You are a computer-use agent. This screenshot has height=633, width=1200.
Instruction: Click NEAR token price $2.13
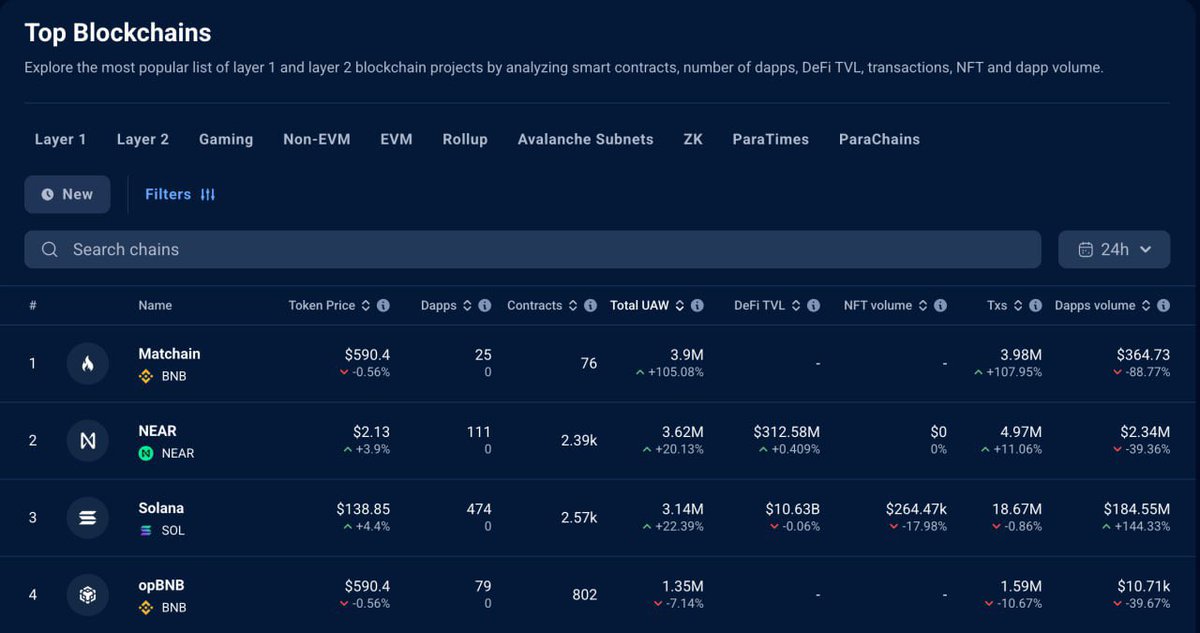[371, 432]
